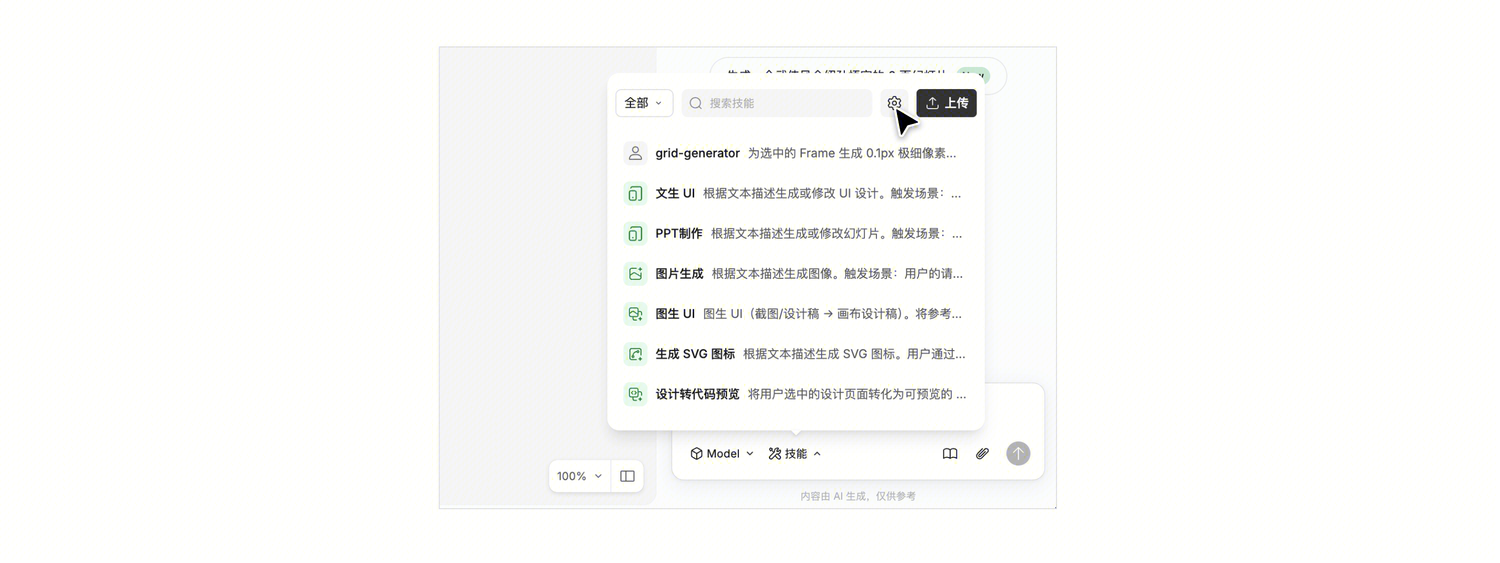Select the 生成 SVG 图标 skill
Screen dimensions: 1500x563
click(796, 353)
